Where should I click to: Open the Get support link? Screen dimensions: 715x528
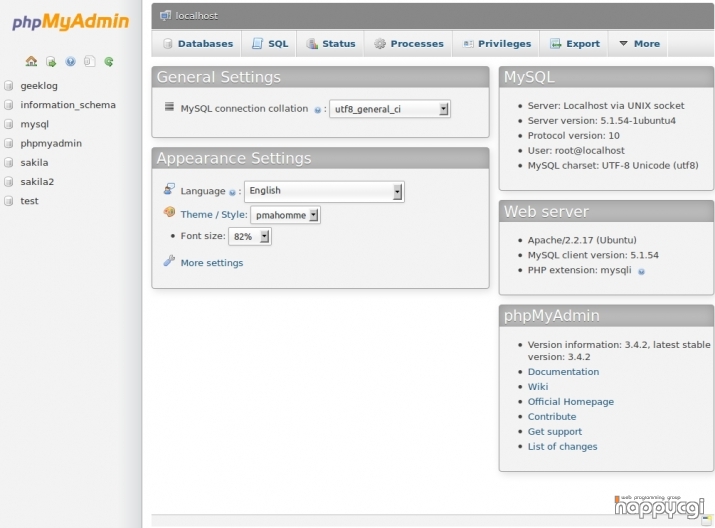click(554, 432)
